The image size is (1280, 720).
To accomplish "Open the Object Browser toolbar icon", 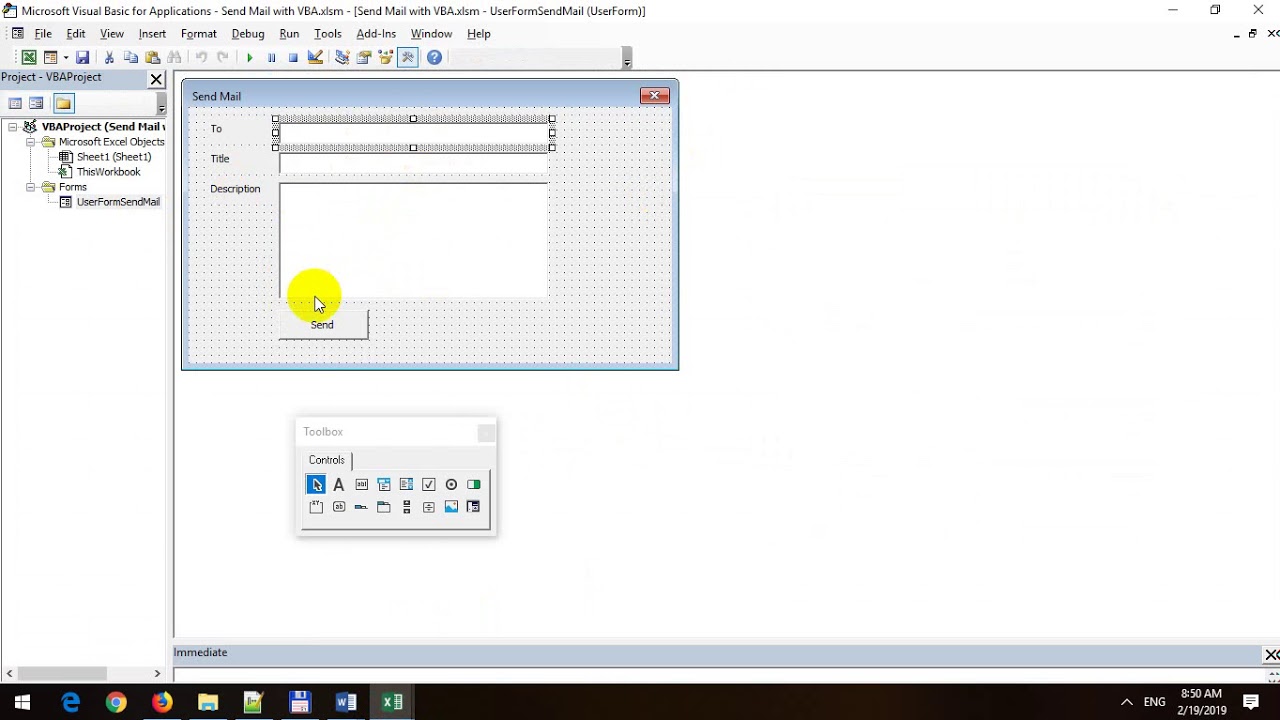I will point(386,58).
